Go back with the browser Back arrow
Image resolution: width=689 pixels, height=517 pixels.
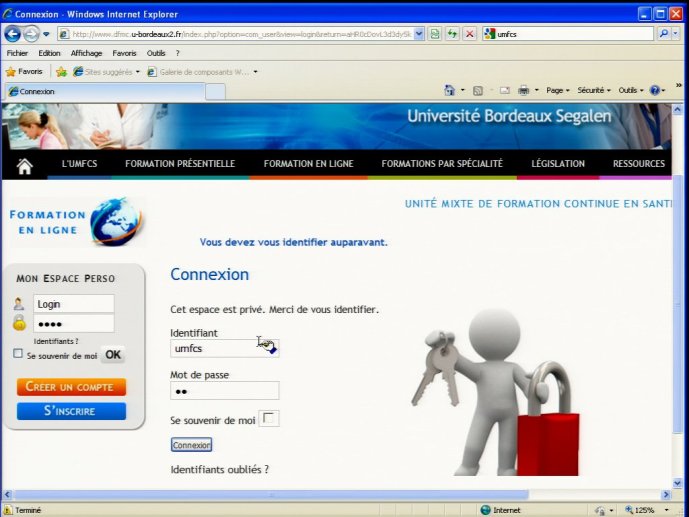pyautogui.click(x=12, y=34)
